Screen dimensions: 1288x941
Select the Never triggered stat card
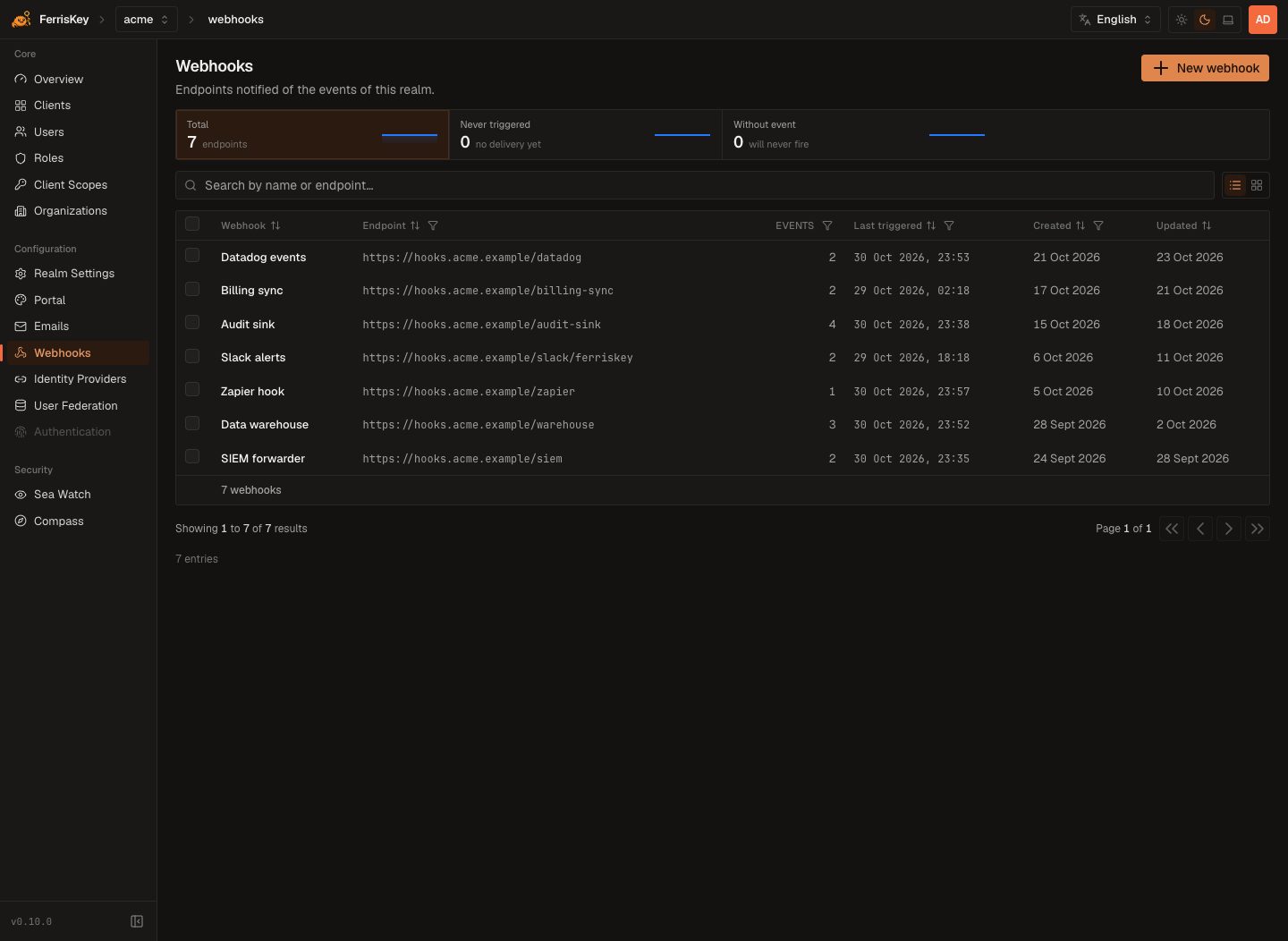(586, 134)
